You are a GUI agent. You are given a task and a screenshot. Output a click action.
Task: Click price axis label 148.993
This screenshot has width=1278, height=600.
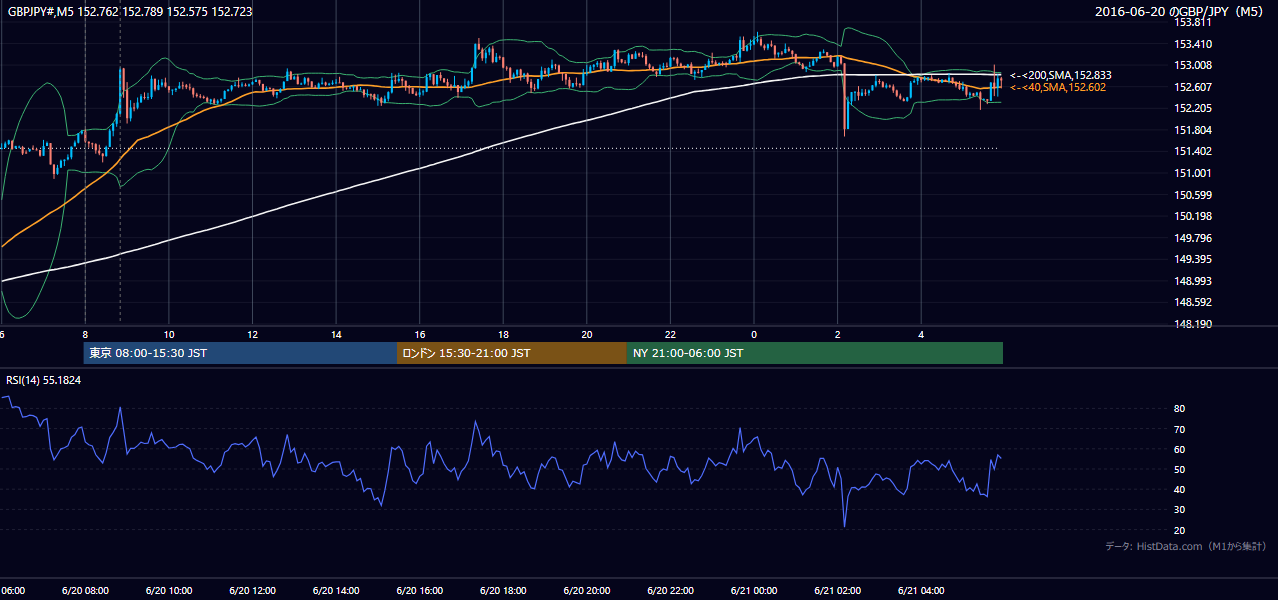(x=1192, y=281)
